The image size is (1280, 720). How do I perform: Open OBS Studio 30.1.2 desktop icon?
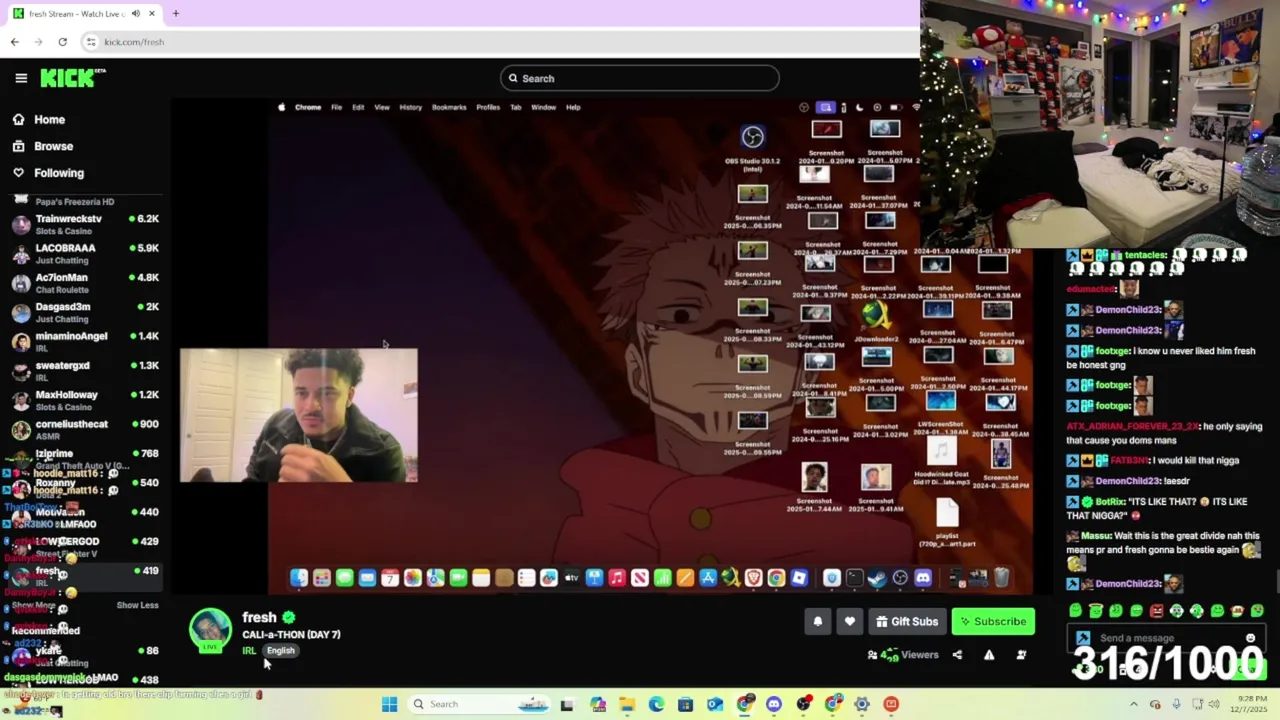752,145
